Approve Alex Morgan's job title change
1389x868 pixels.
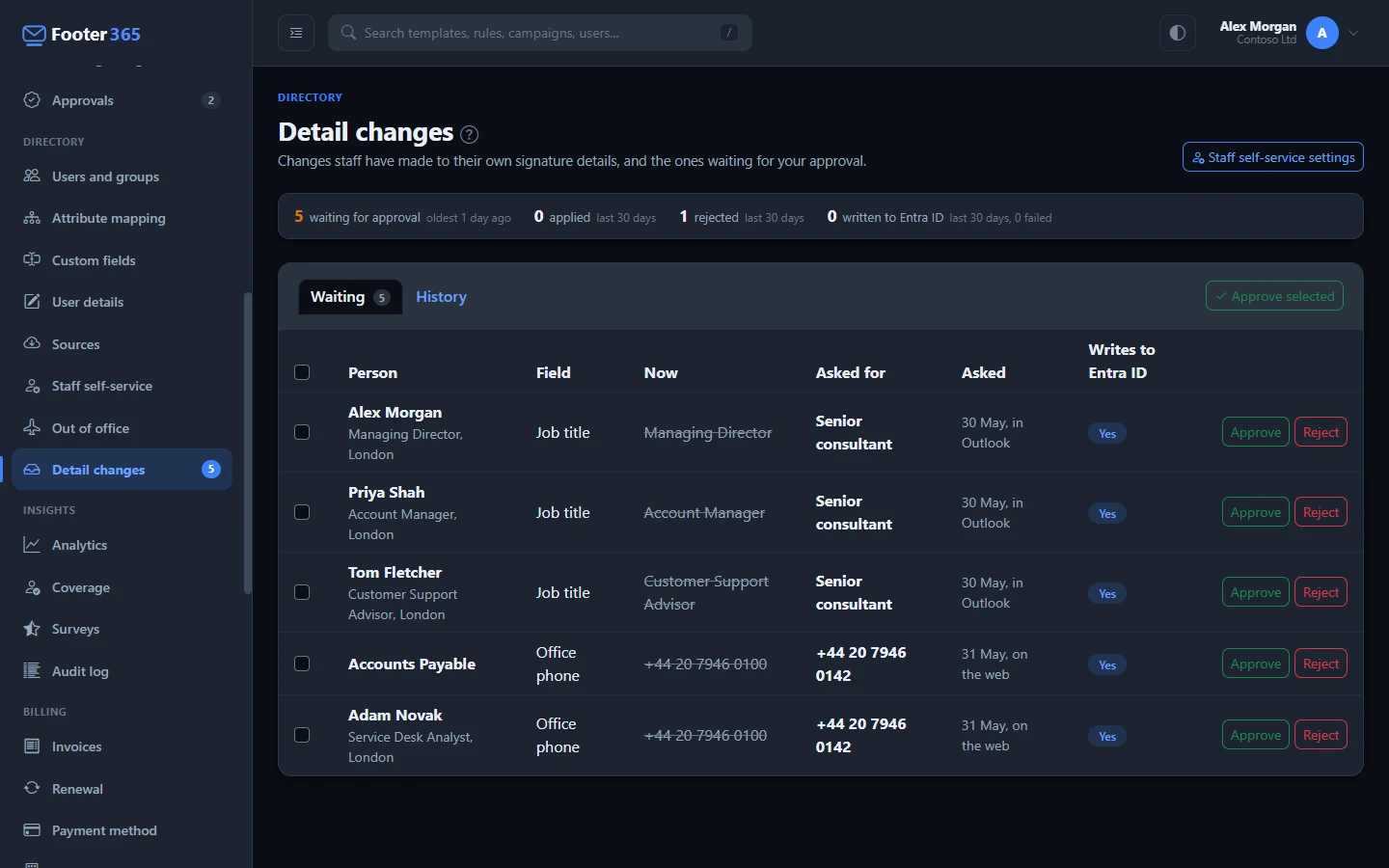click(x=1256, y=432)
